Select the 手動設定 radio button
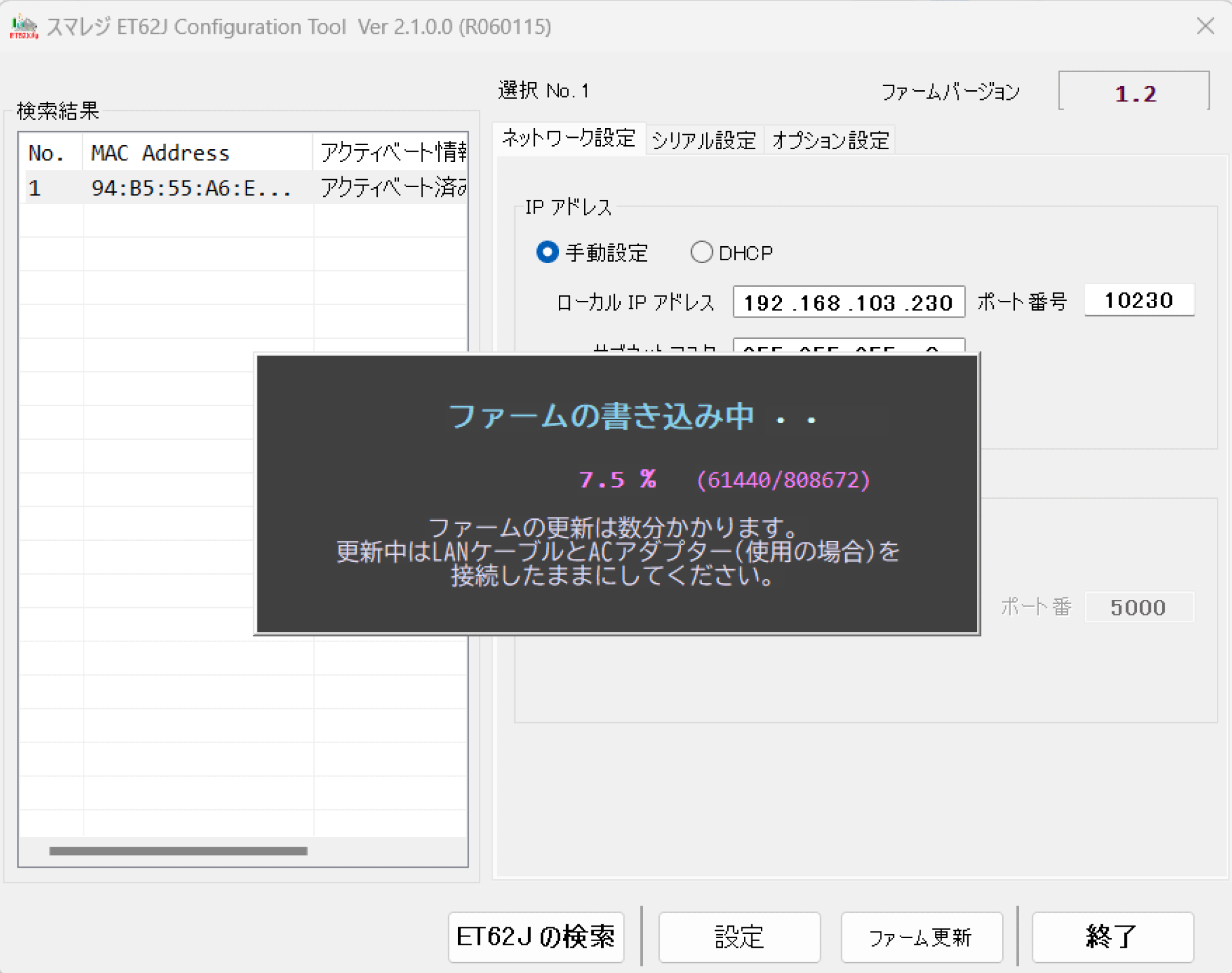This screenshot has height=973, width=1232. click(547, 252)
